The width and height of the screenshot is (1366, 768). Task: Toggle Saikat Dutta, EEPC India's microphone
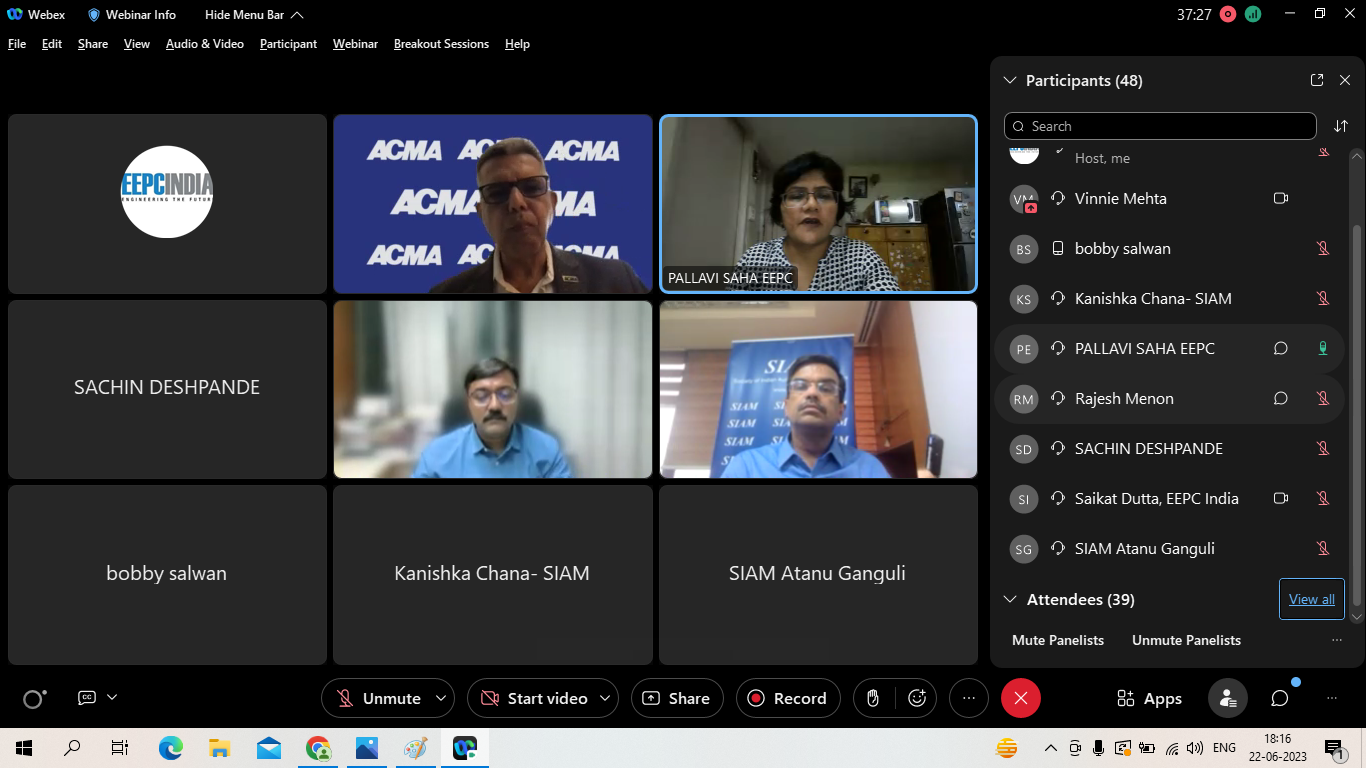(x=1323, y=498)
